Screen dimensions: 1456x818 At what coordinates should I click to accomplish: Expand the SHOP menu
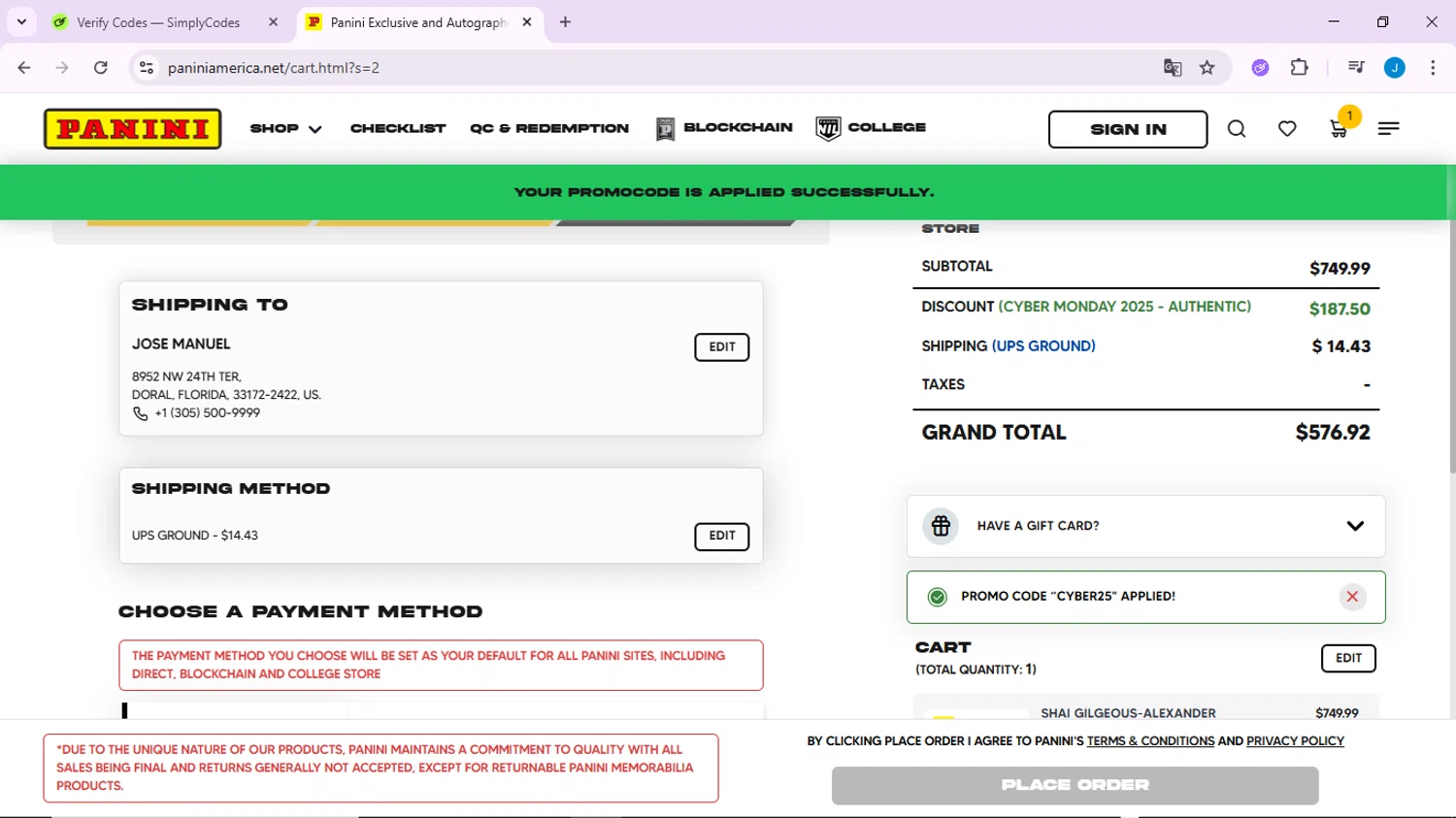(286, 128)
